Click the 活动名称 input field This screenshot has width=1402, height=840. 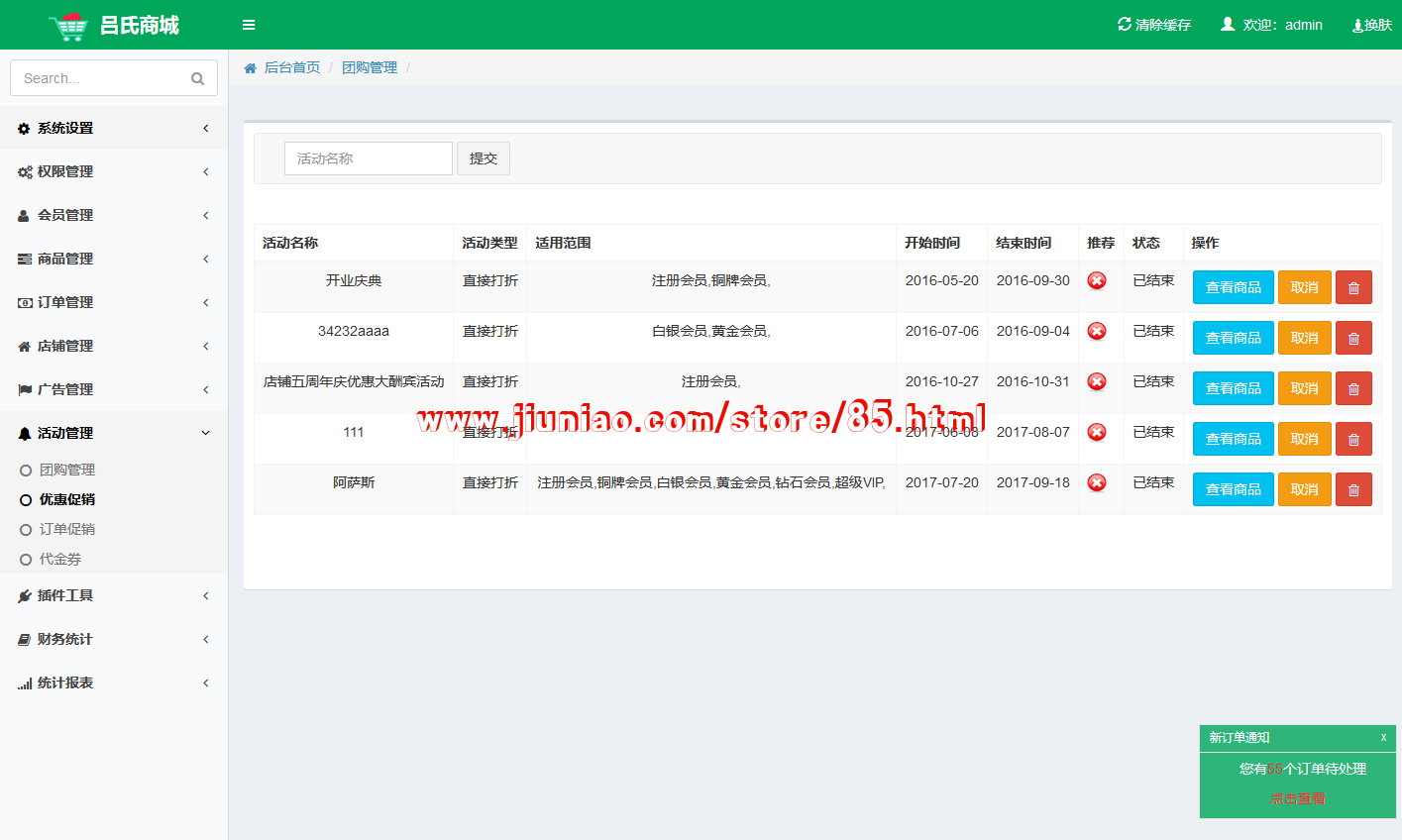(x=368, y=158)
